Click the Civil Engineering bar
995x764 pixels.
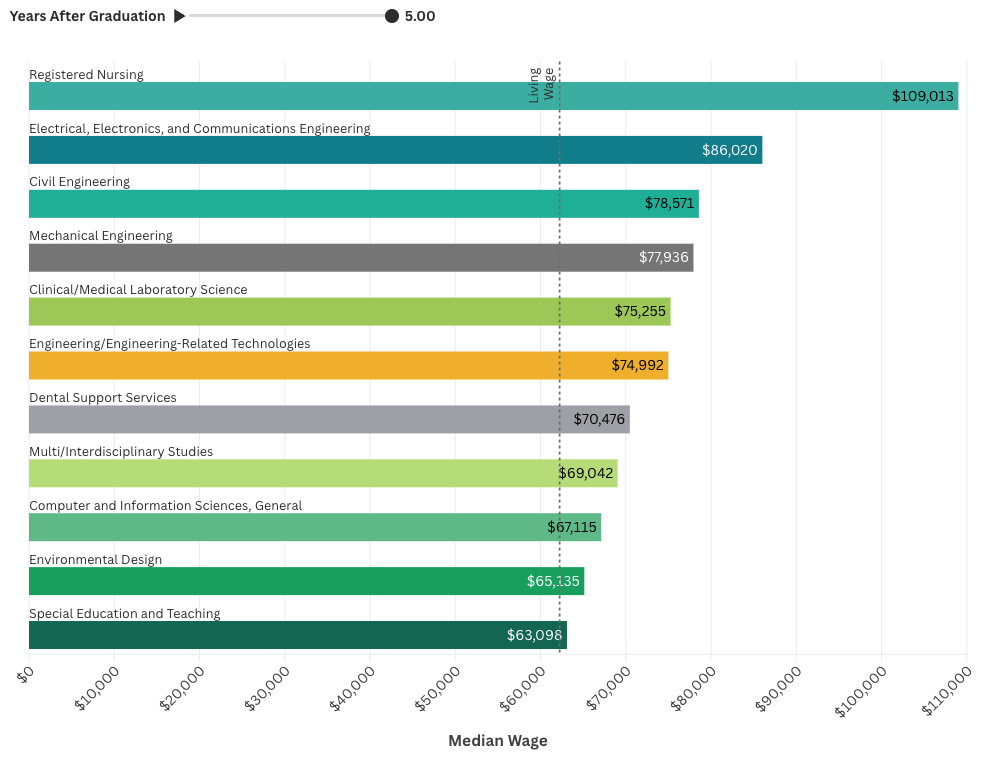pyautogui.click(x=364, y=204)
